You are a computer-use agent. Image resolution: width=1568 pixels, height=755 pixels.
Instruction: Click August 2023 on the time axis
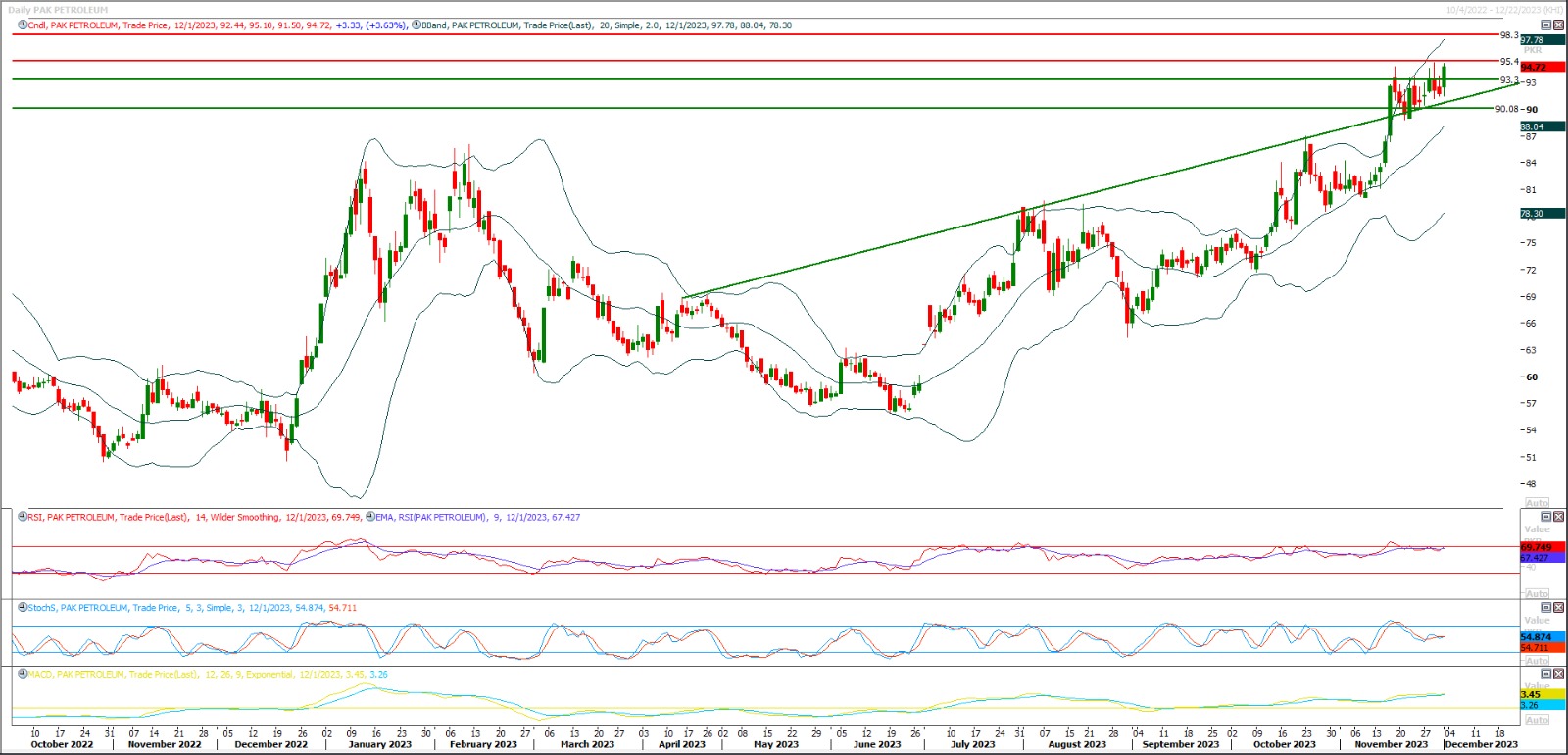coord(1077,744)
